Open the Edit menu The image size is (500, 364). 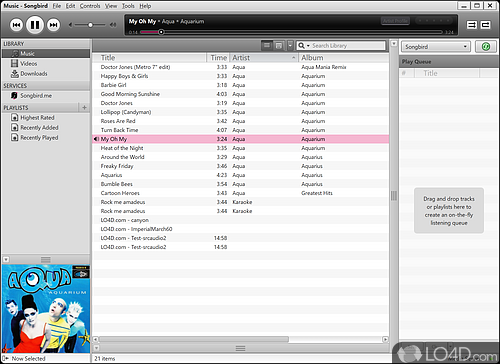(70, 6)
